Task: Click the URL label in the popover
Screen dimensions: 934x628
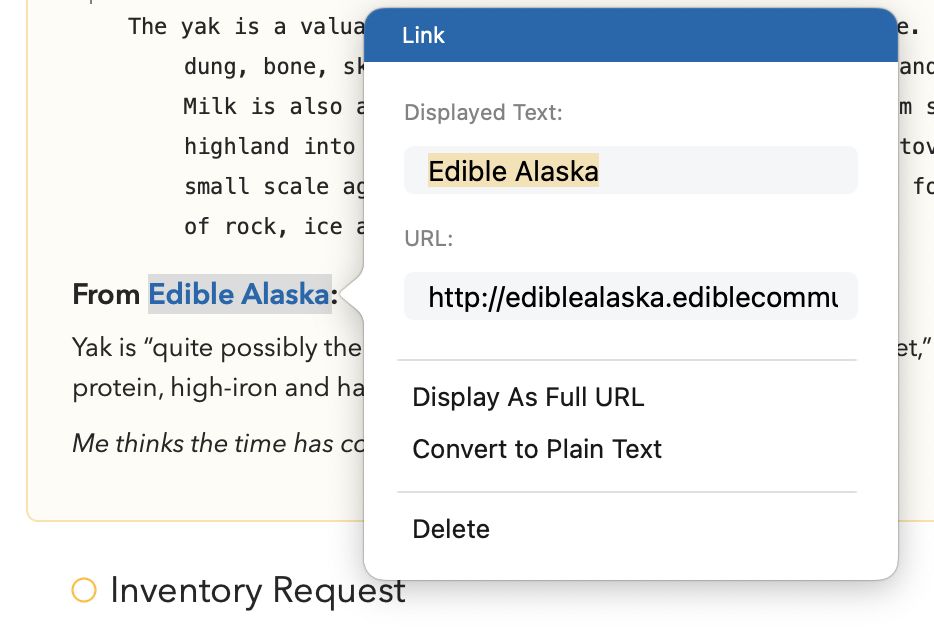Action: [428, 238]
